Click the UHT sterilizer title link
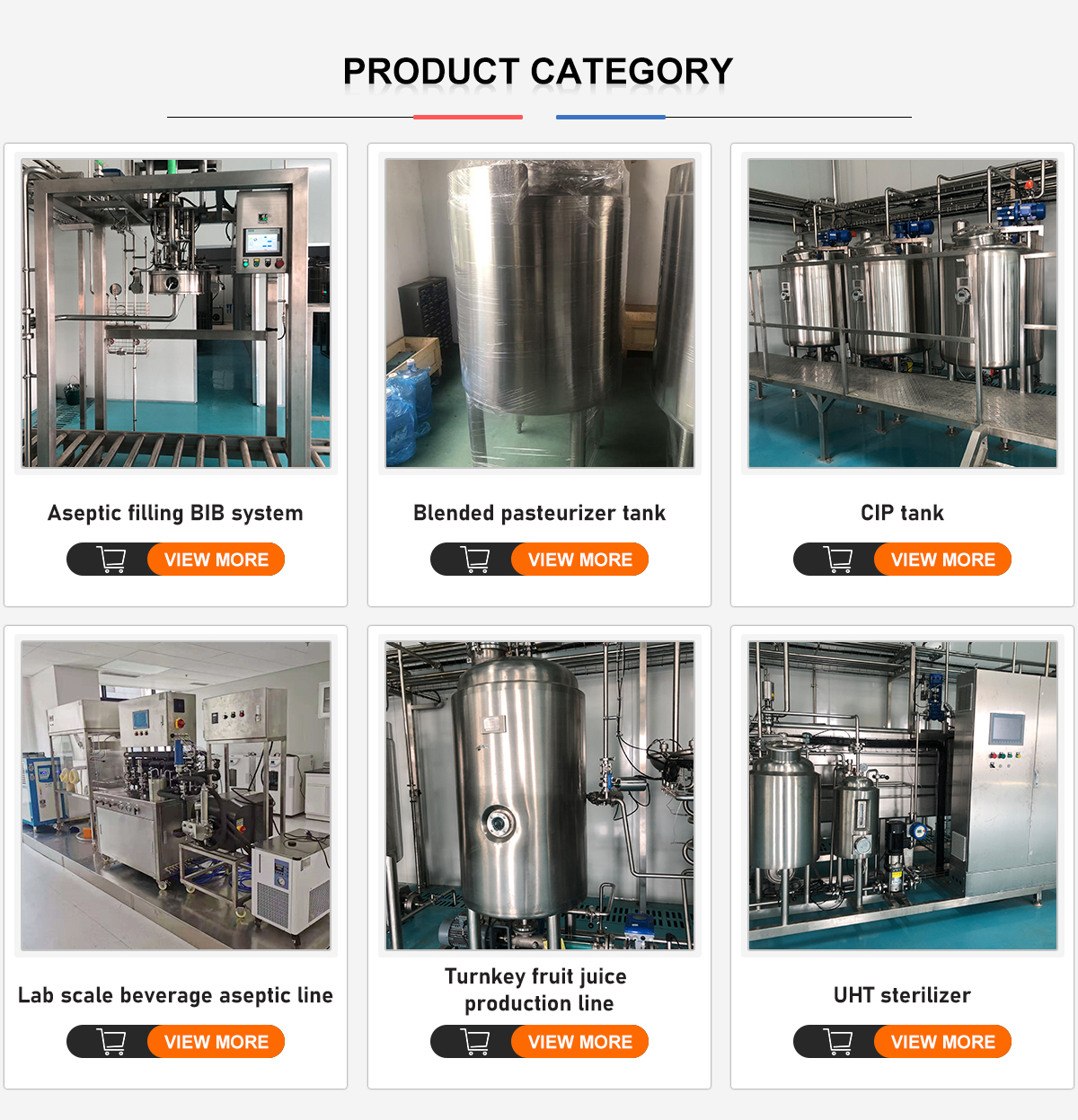The image size is (1078, 1120). pos(902,995)
